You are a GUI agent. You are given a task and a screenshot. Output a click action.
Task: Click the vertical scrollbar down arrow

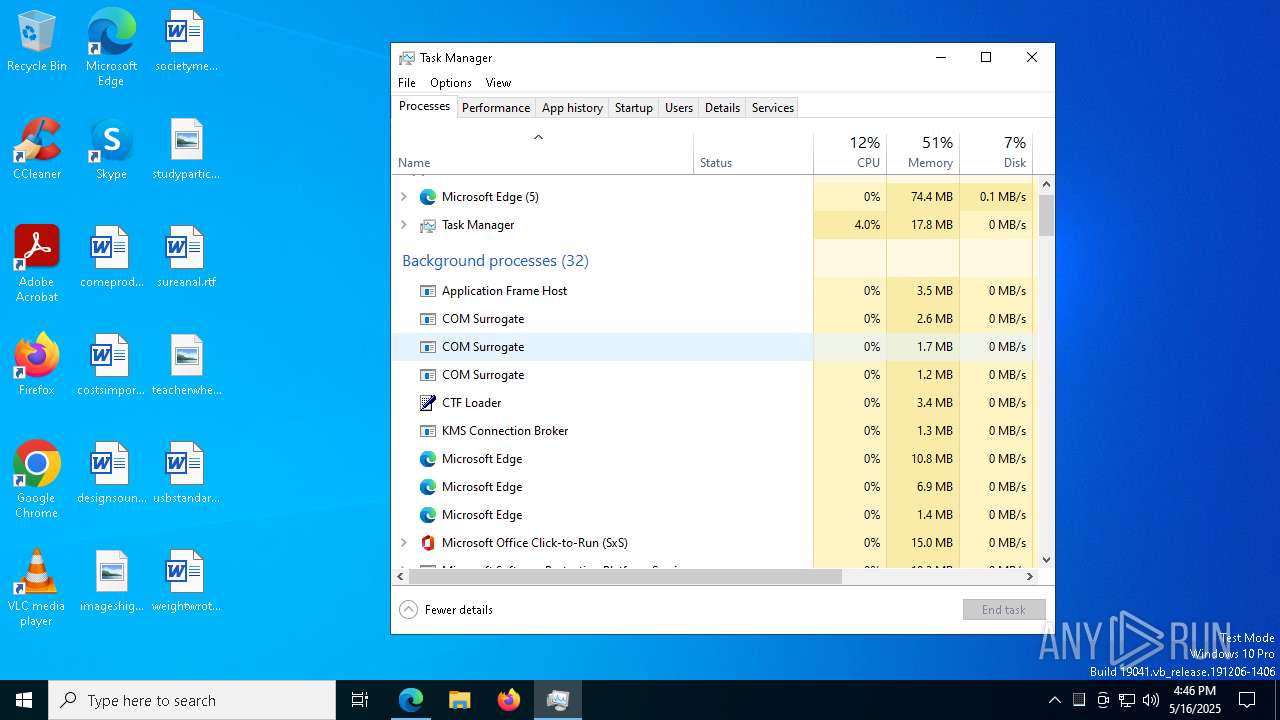[1046, 560]
